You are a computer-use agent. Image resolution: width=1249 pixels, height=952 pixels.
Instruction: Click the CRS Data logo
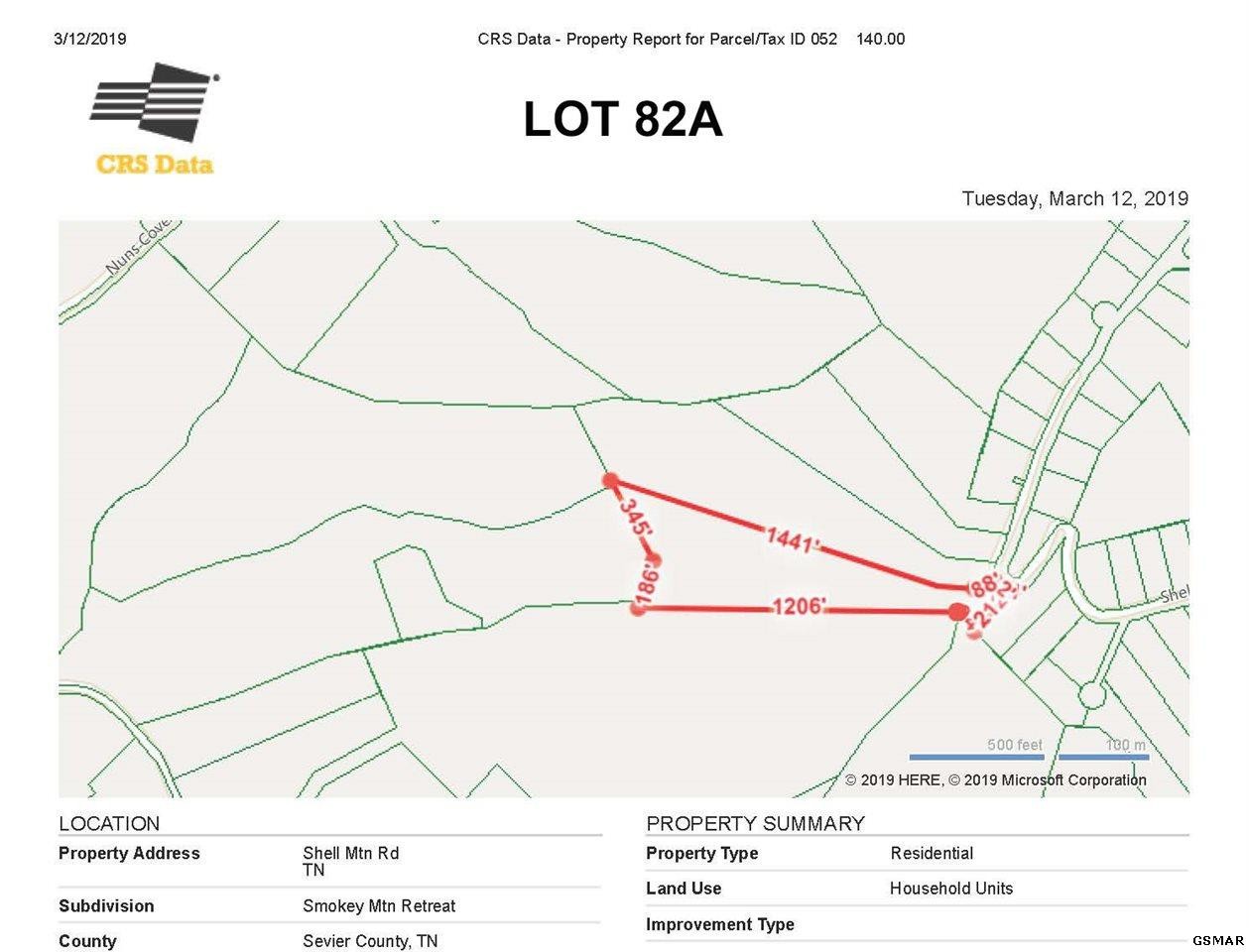tap(155, 119)
